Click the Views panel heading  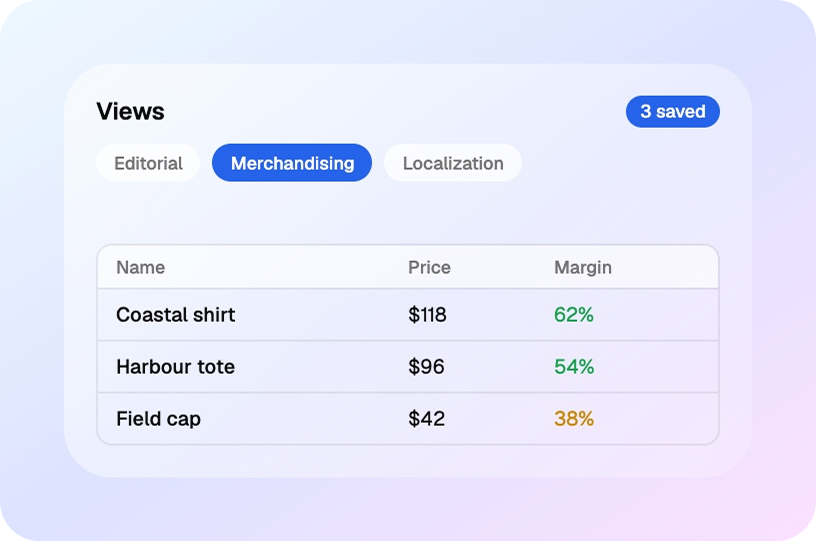pos(130,111)
